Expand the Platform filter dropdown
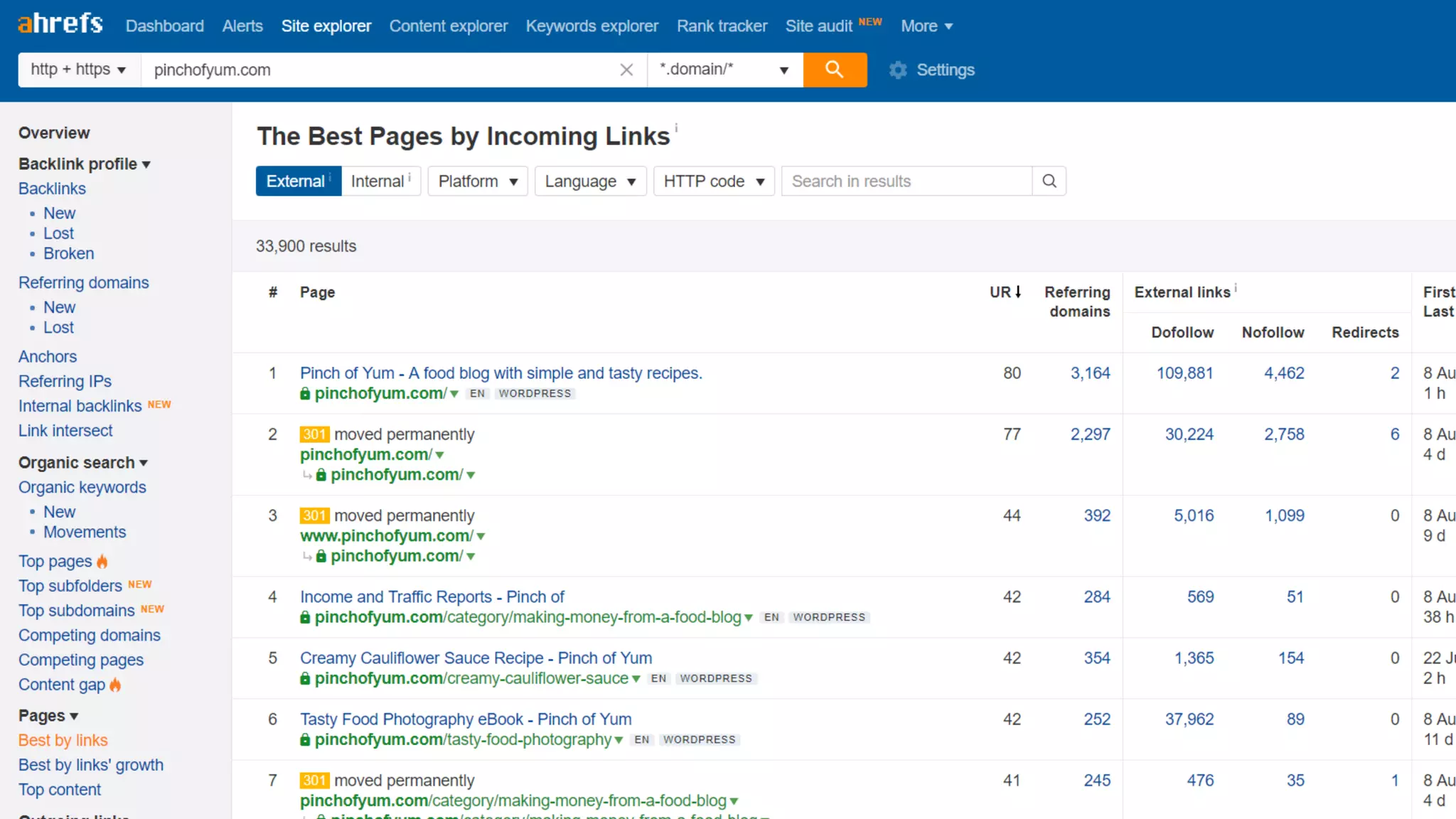1456x819 pixels. point(477,181)
